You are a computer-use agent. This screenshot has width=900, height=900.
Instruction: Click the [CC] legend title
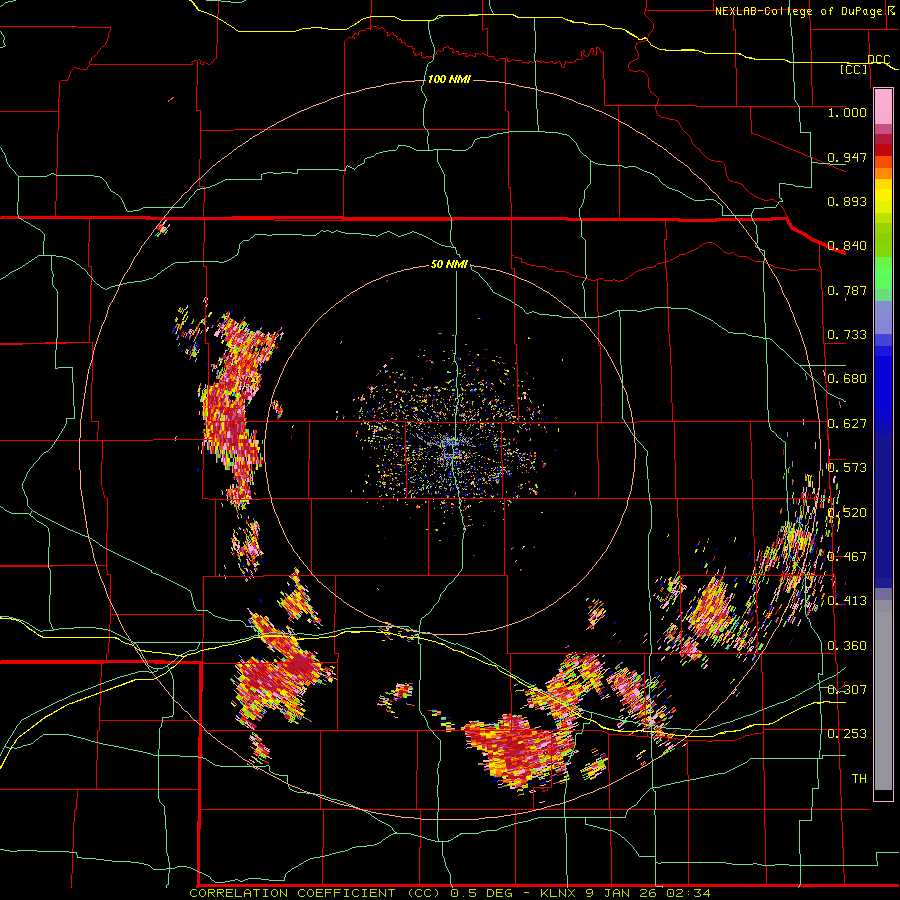point(854,69)
